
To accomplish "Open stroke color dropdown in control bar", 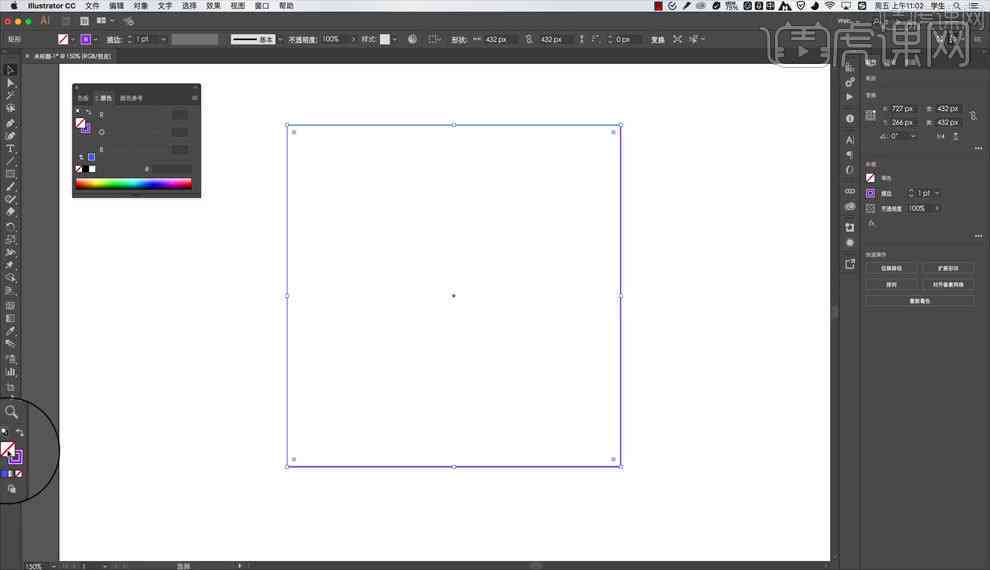I will tap(95, 39).
